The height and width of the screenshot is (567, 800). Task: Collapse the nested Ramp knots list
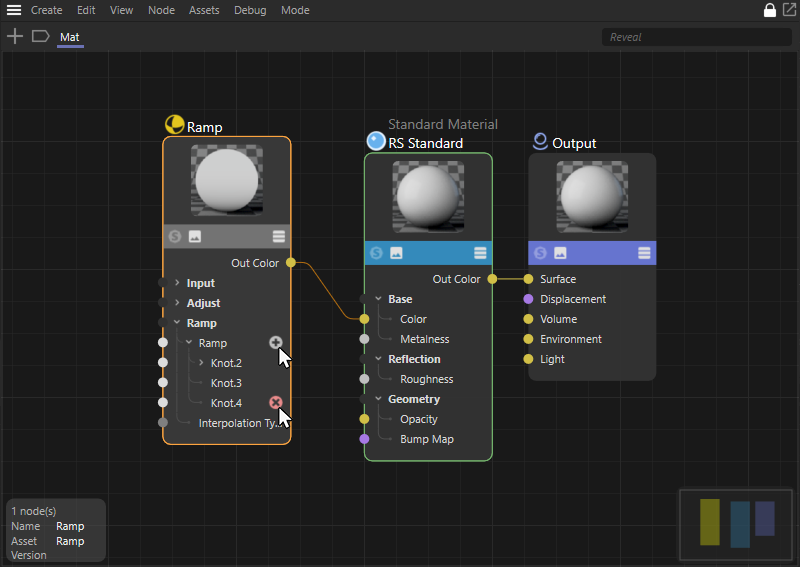(x=189, y=342)
